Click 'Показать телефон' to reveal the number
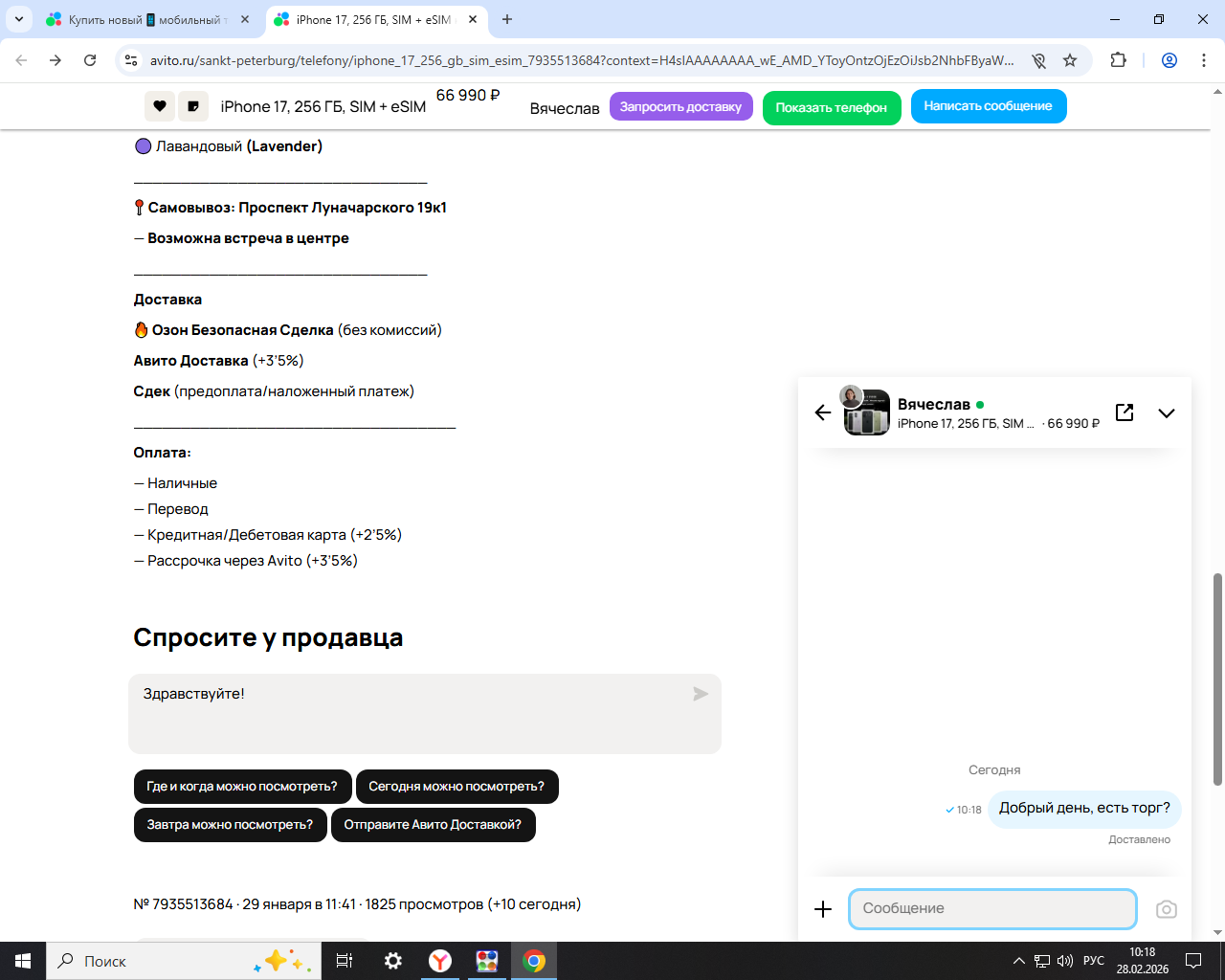The height and width of the screenshot is (980, 1225). coord(832,107)
